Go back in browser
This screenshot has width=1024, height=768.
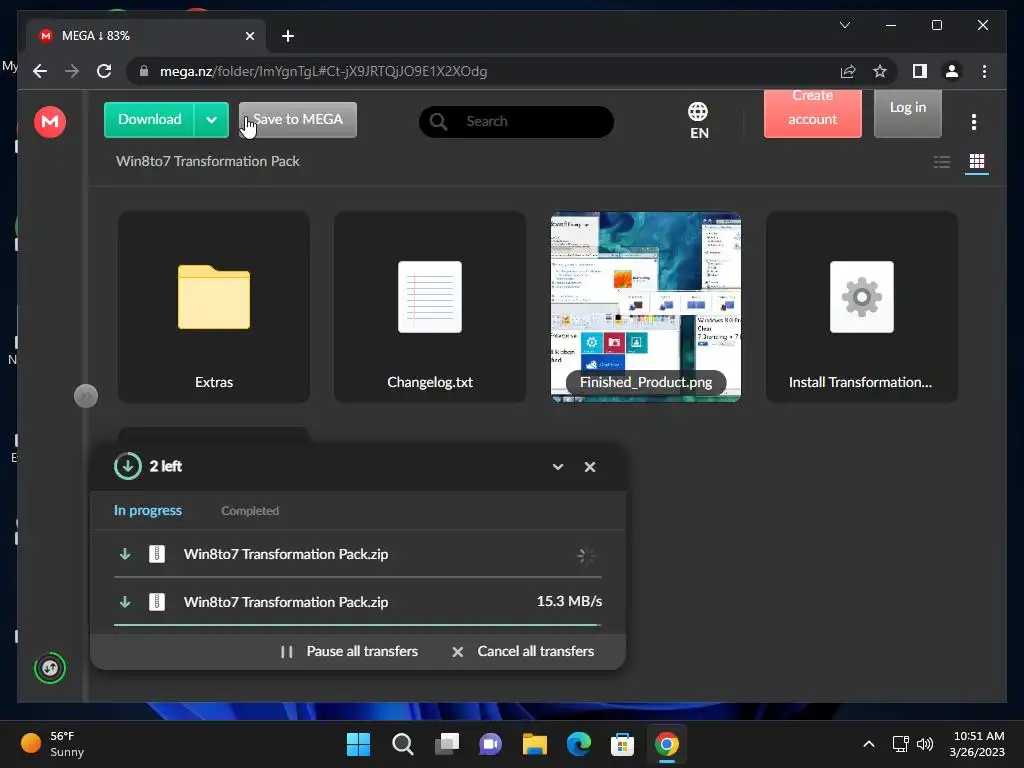point(40,71)
